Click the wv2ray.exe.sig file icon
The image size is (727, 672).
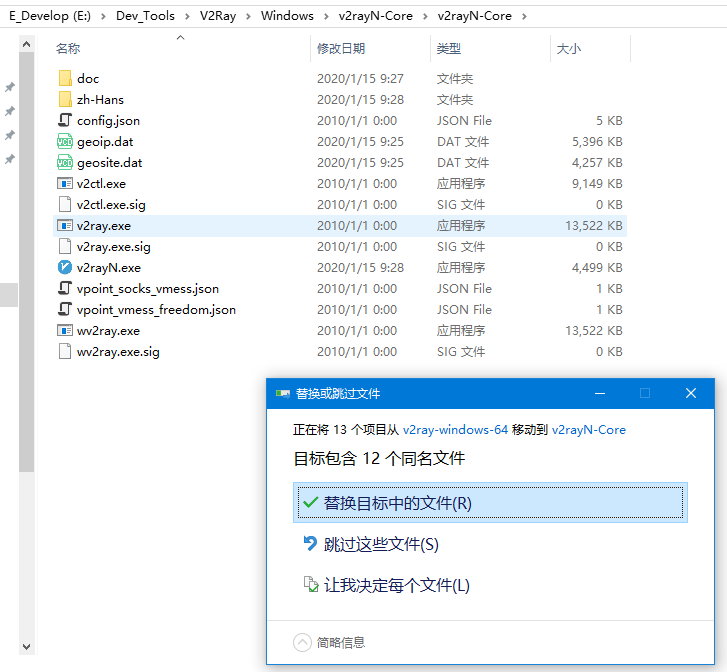(x=65, y=351)
